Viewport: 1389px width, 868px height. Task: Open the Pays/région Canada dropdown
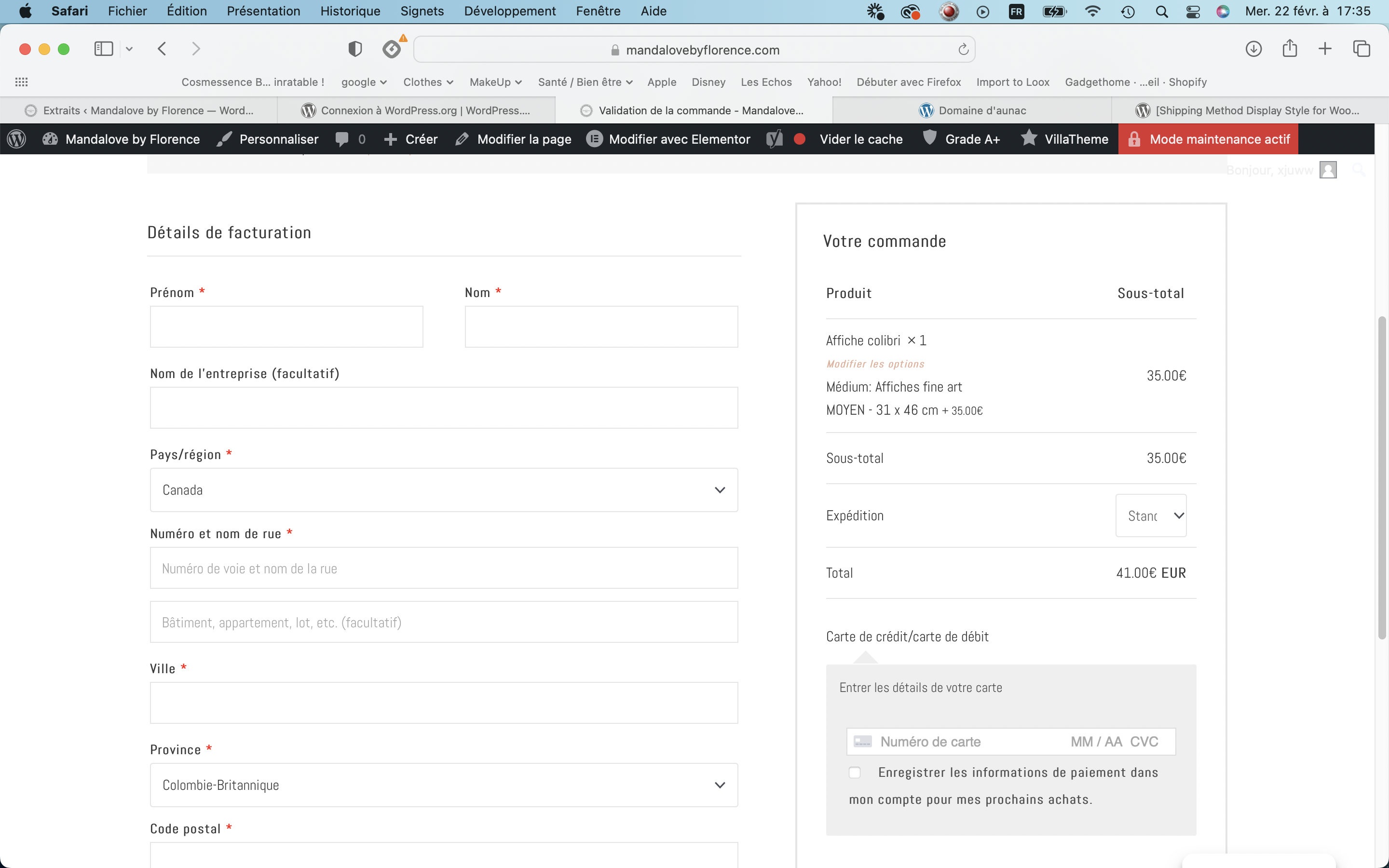443,489
